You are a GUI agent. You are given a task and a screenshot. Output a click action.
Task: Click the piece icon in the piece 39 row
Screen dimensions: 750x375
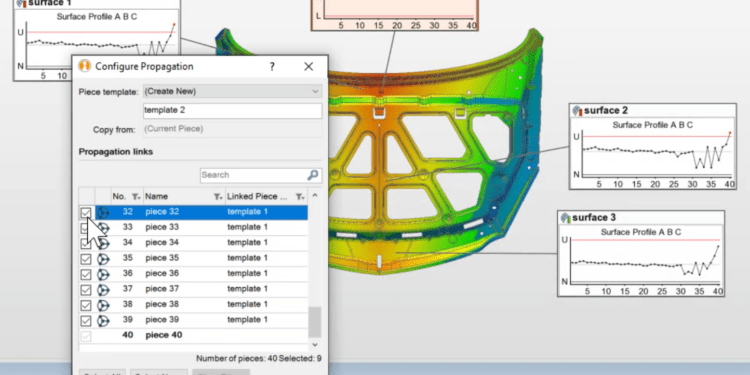click(103, 320)
